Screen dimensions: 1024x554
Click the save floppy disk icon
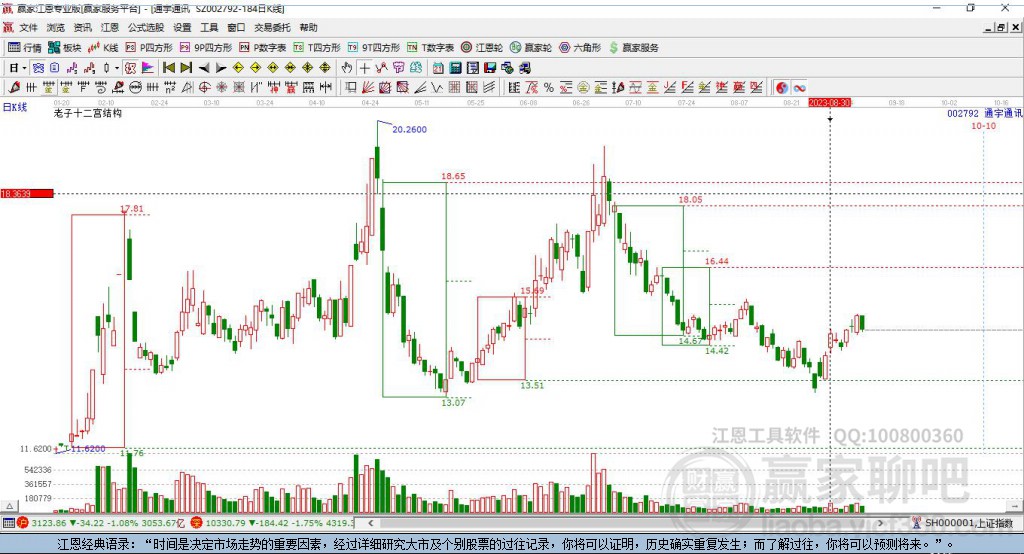click(x=490, y=68)
